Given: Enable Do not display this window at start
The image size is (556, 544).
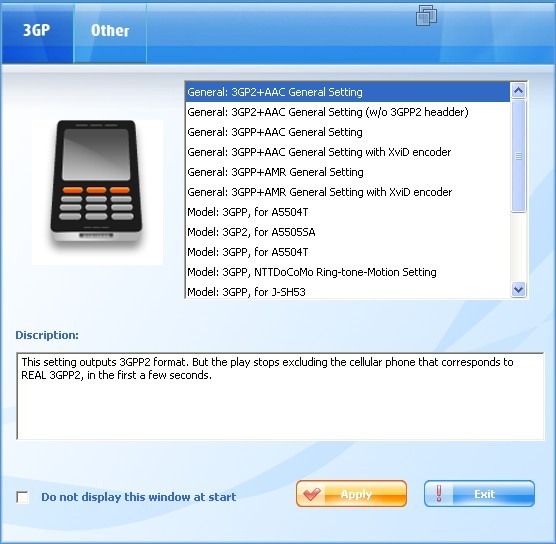Looking at the screenshot, I should tap(23, 497).
